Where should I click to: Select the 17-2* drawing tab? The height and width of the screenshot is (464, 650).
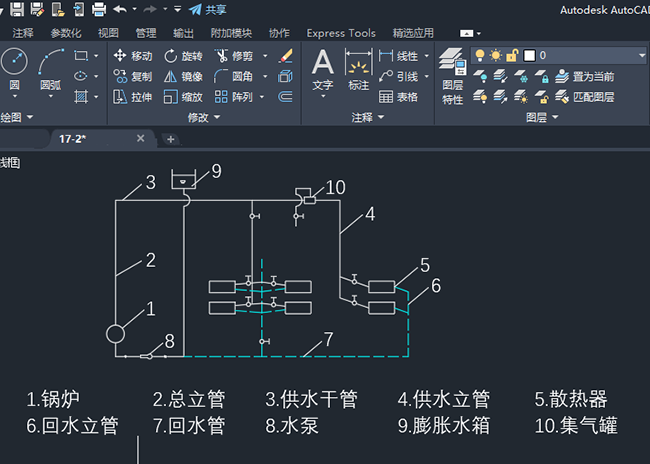tap(102, 139)
